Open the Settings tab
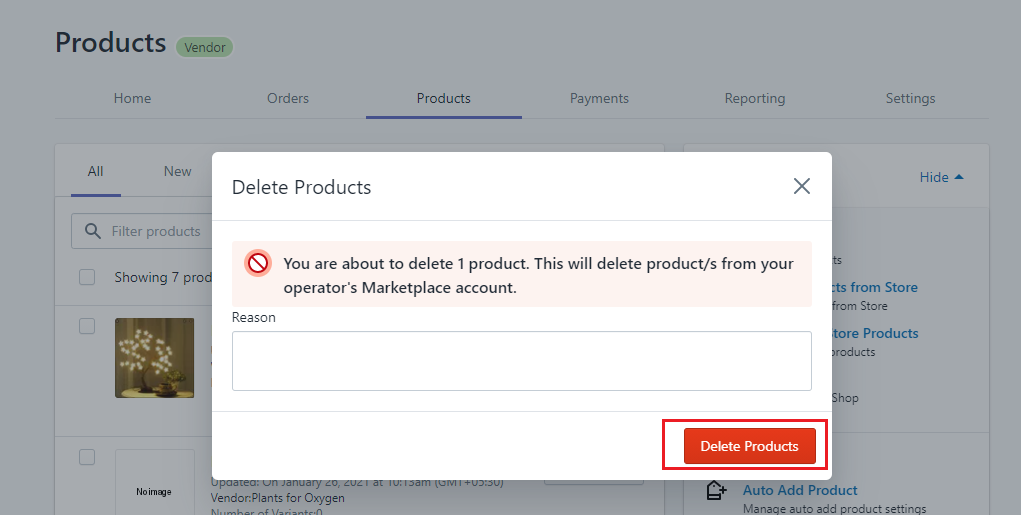 [910, 98]
